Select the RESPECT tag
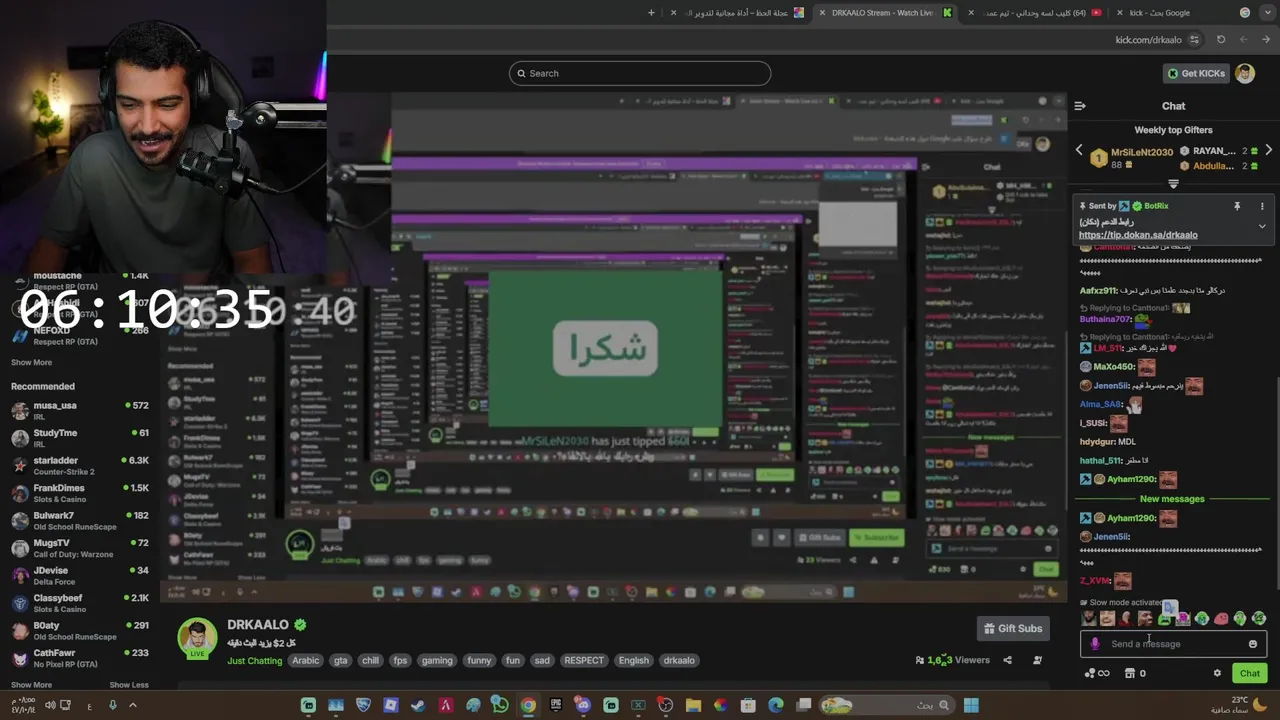Image resolution: width=1280 pixels, height=720 pixels. point(584,661)
